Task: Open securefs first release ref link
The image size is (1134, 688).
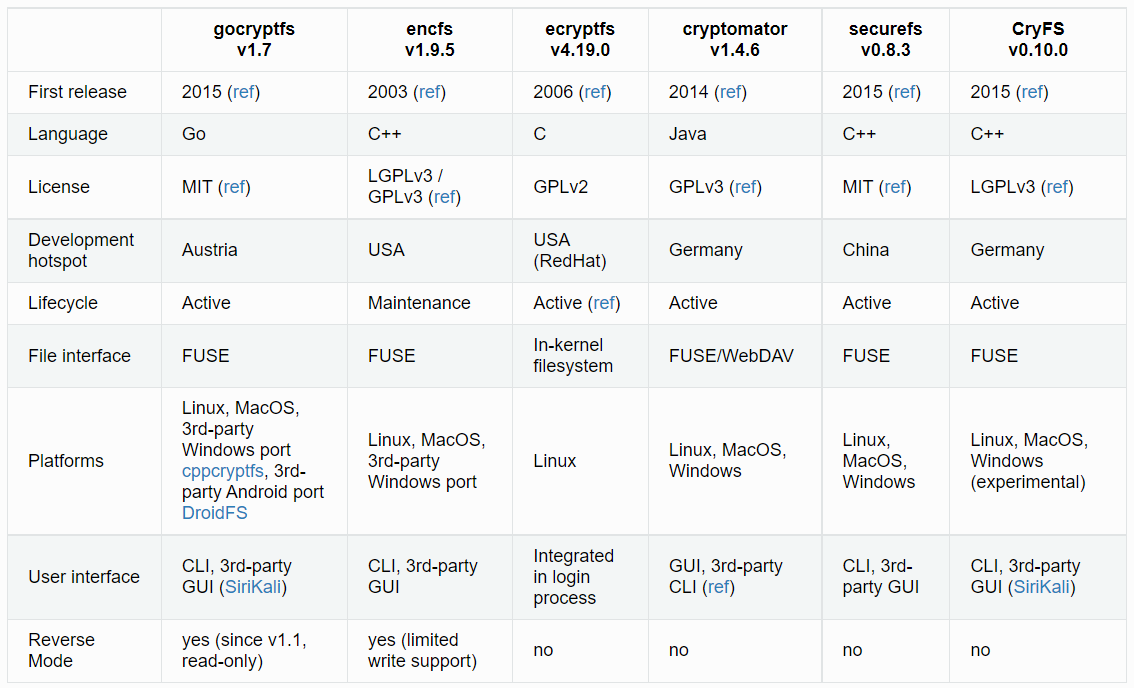Action: point(905,92)
